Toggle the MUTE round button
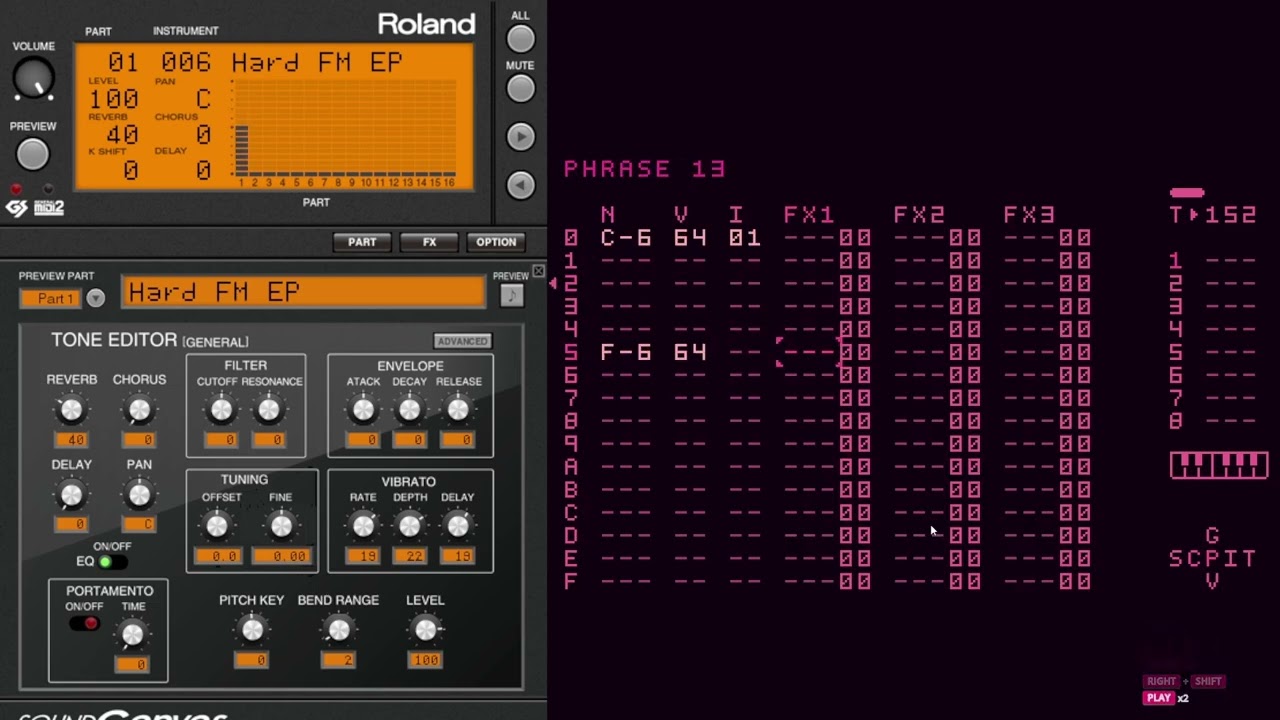Image resolution: width=1280 pixels, height=720 pixels. pos(520,88)
